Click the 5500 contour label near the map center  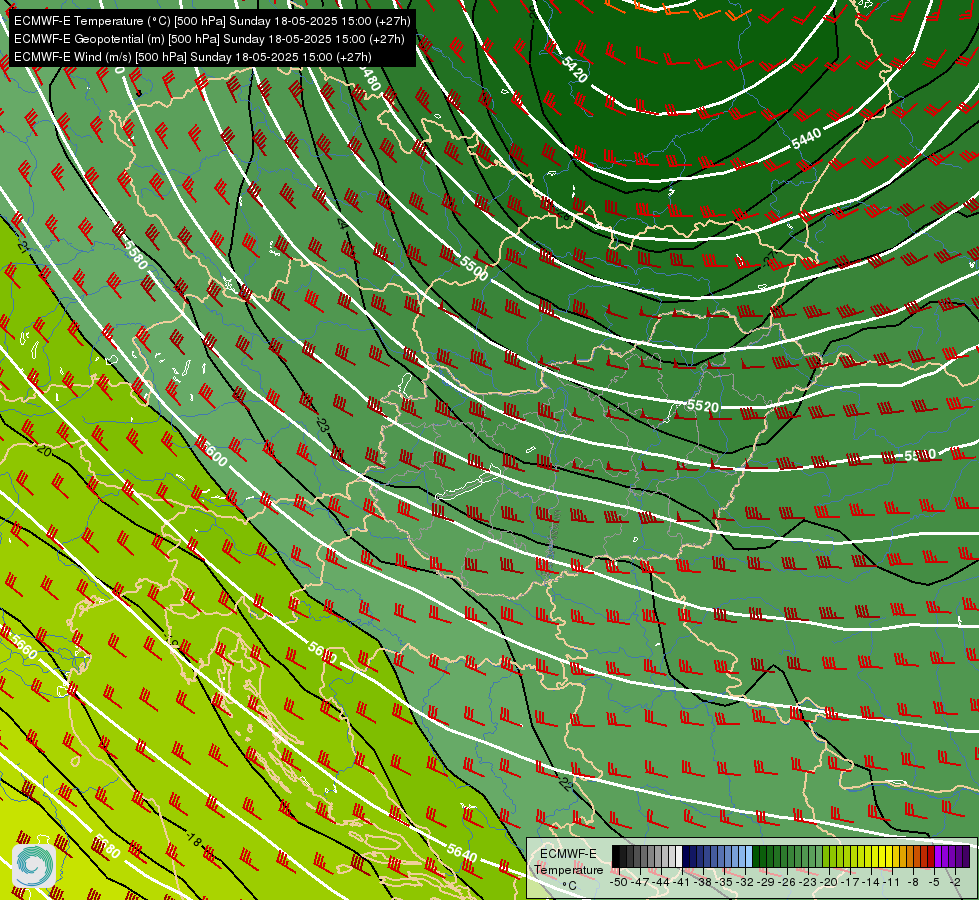474,268
